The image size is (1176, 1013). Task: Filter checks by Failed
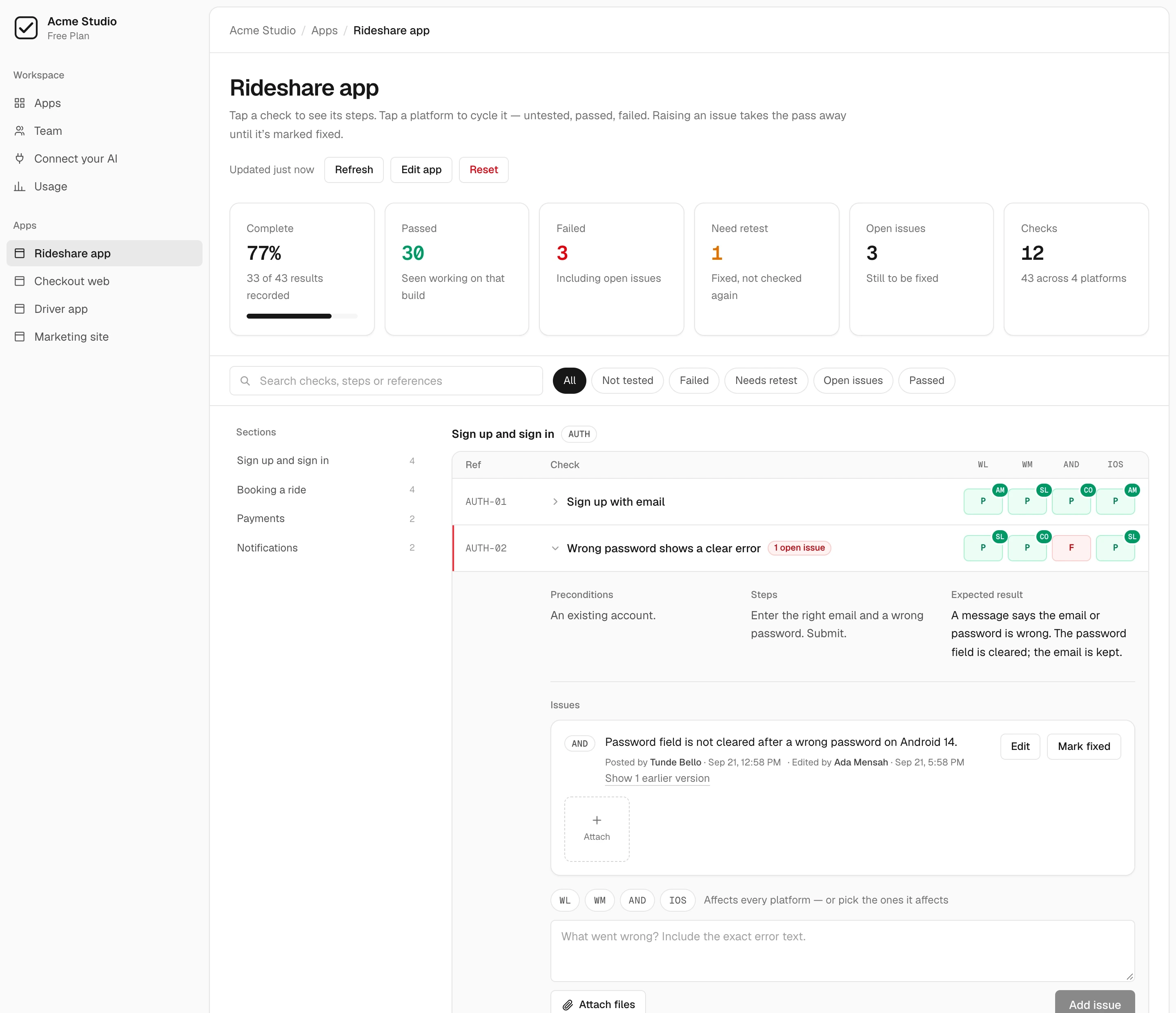pyautogui.click(x=694, y=380)
